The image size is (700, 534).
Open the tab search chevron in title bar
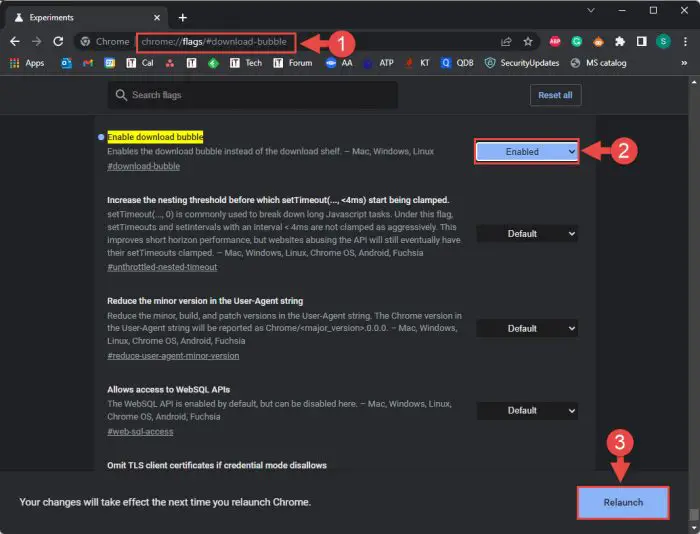click(x=591, y=10)
